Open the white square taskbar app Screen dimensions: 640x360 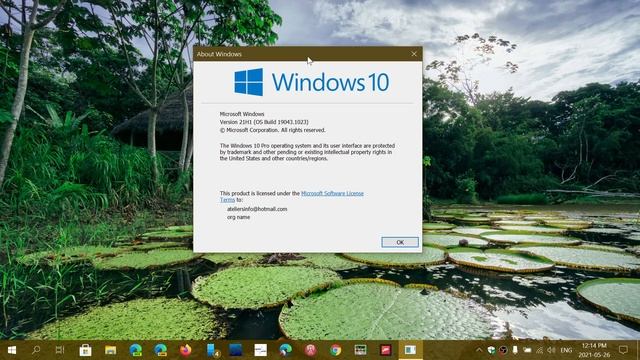coord(260,350)
